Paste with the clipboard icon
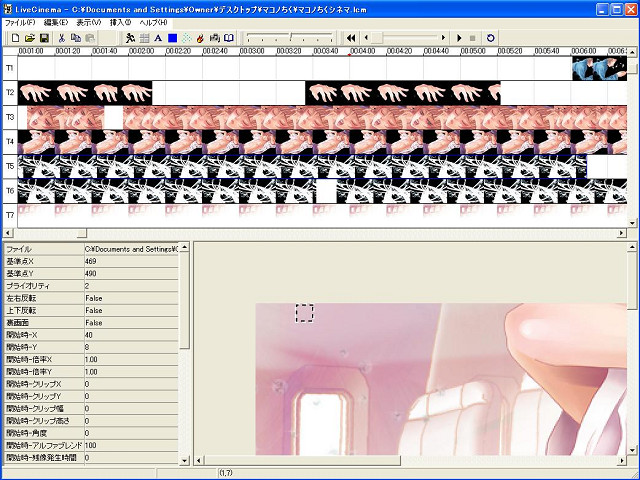 [90, 38]
